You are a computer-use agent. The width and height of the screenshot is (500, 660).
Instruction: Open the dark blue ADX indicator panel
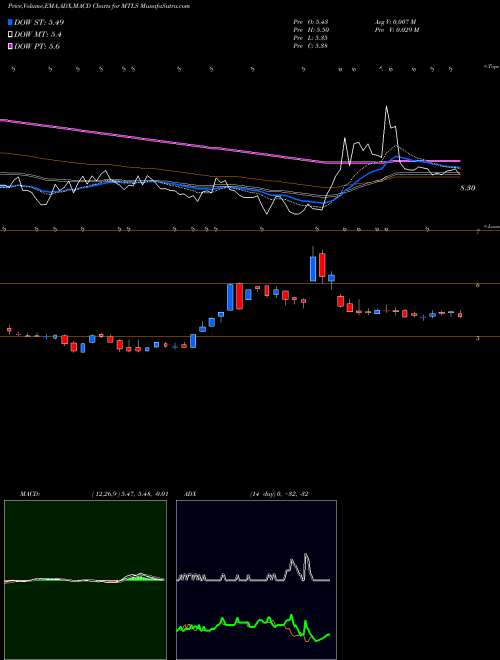pyautogui.click(x=256, y=580)
